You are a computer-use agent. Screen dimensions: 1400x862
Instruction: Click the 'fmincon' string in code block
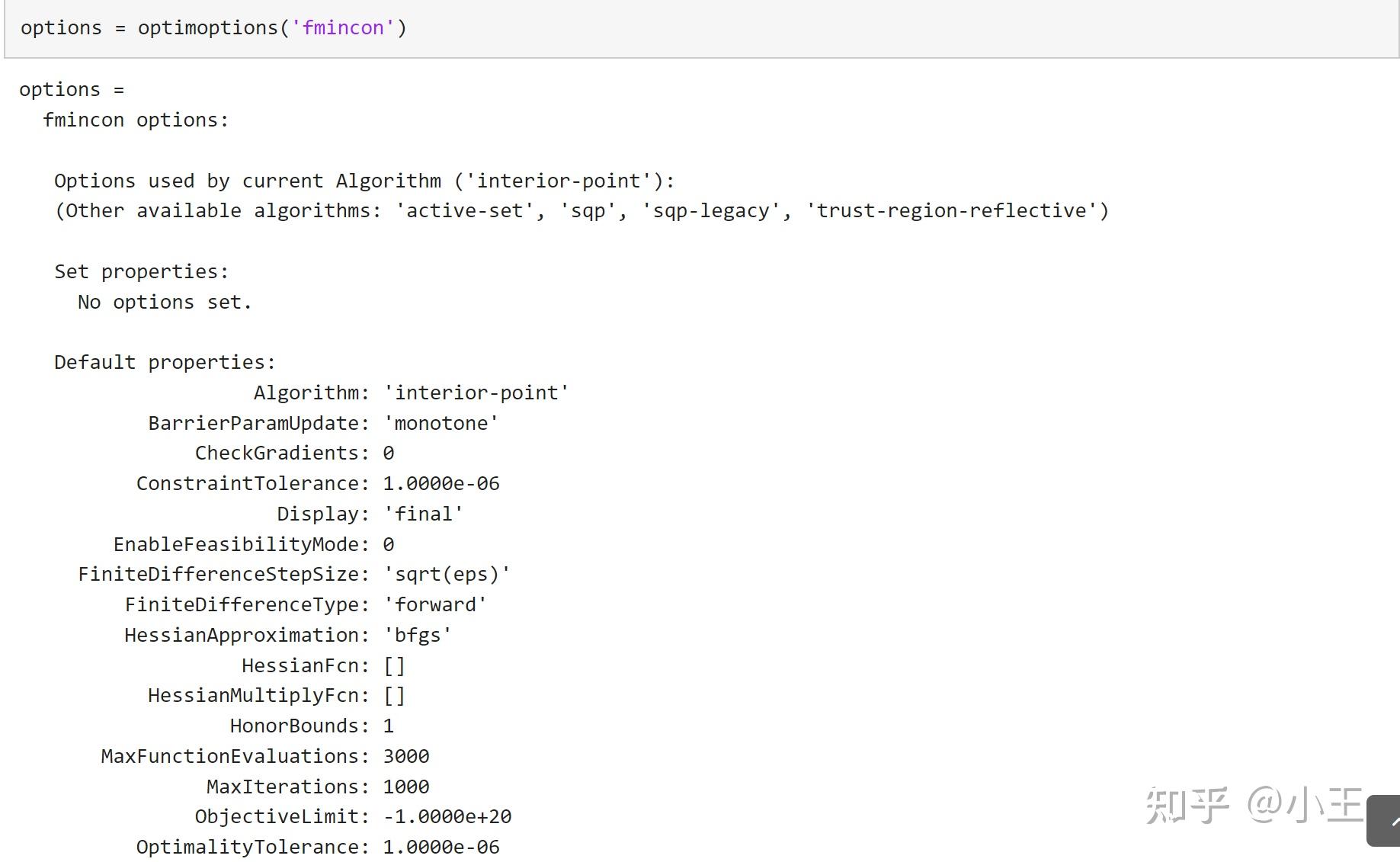pos(343,28)
